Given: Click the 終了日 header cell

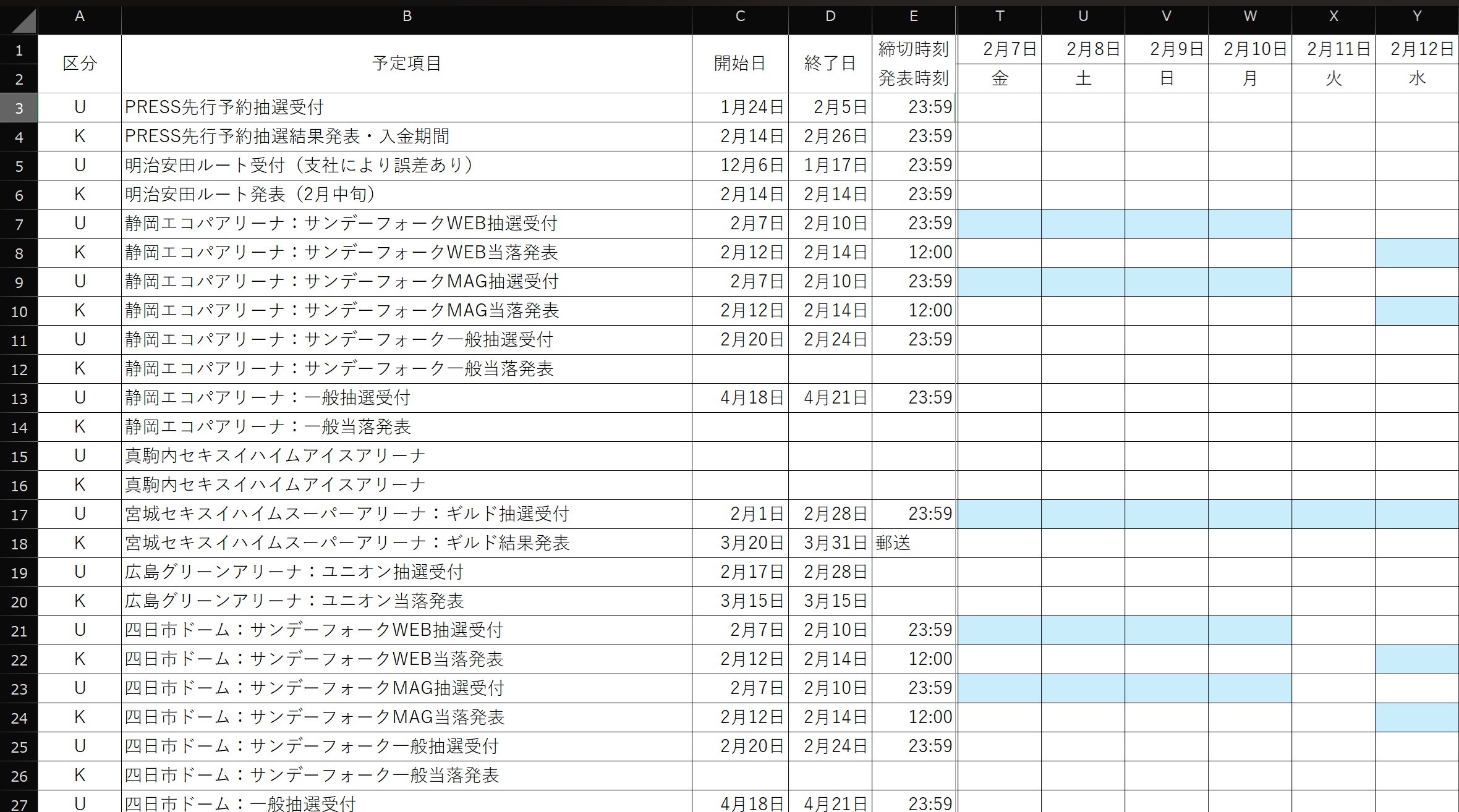Looking at the screenshot, I should tap(830, 64).
